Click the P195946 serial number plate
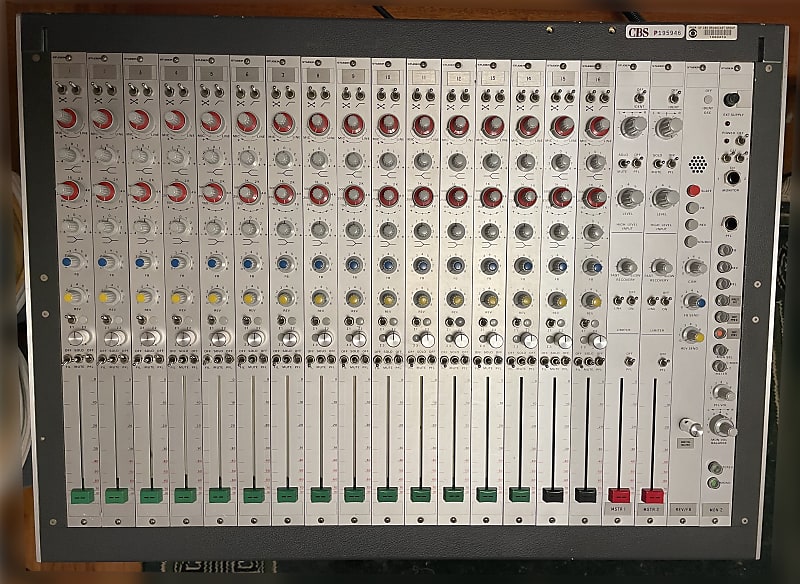Screen dimensions: 800x584 [x=666, y=33]
